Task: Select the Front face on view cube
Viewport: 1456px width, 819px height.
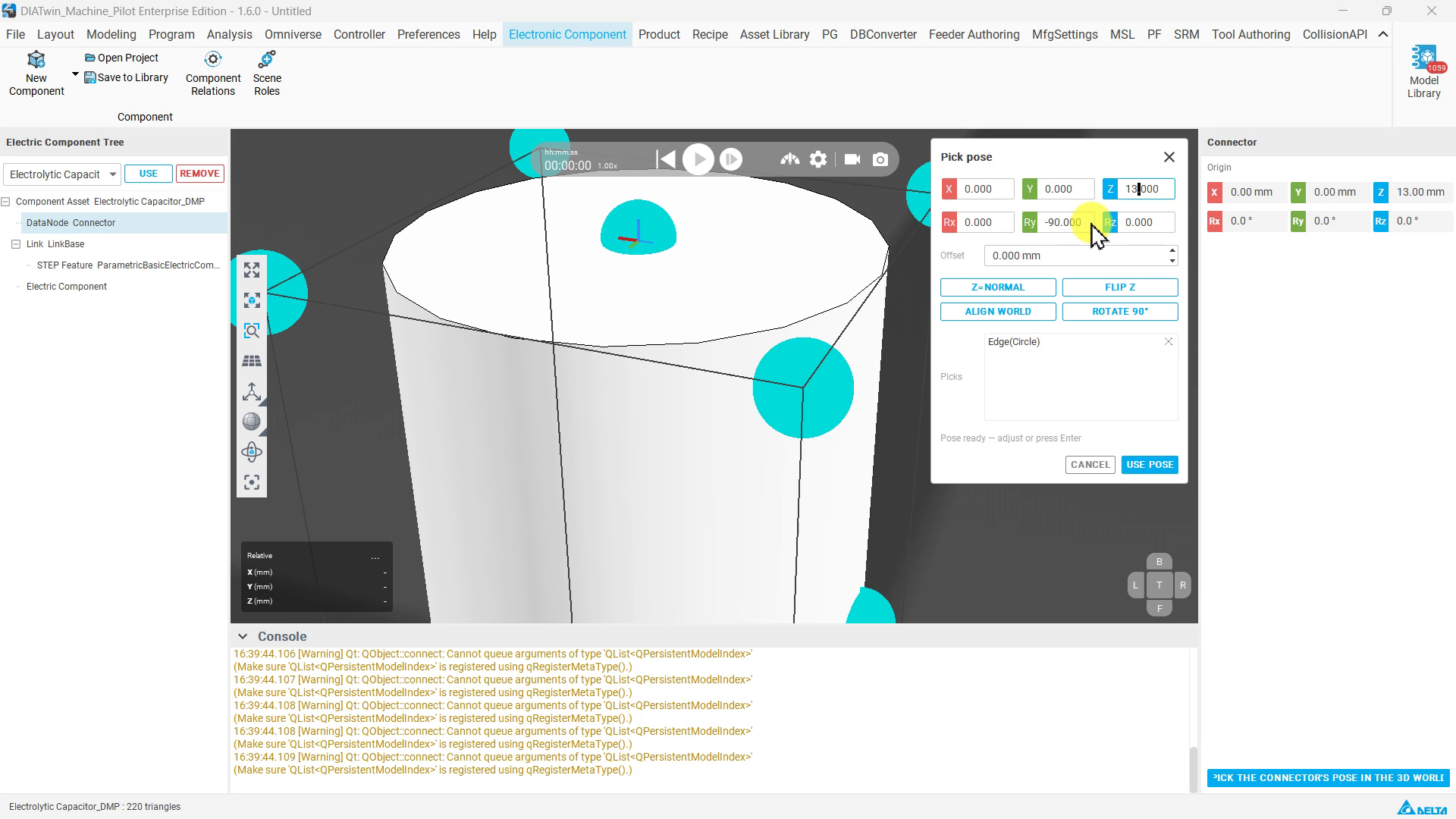Action: pyautogui.click(x=1159, y=608)
